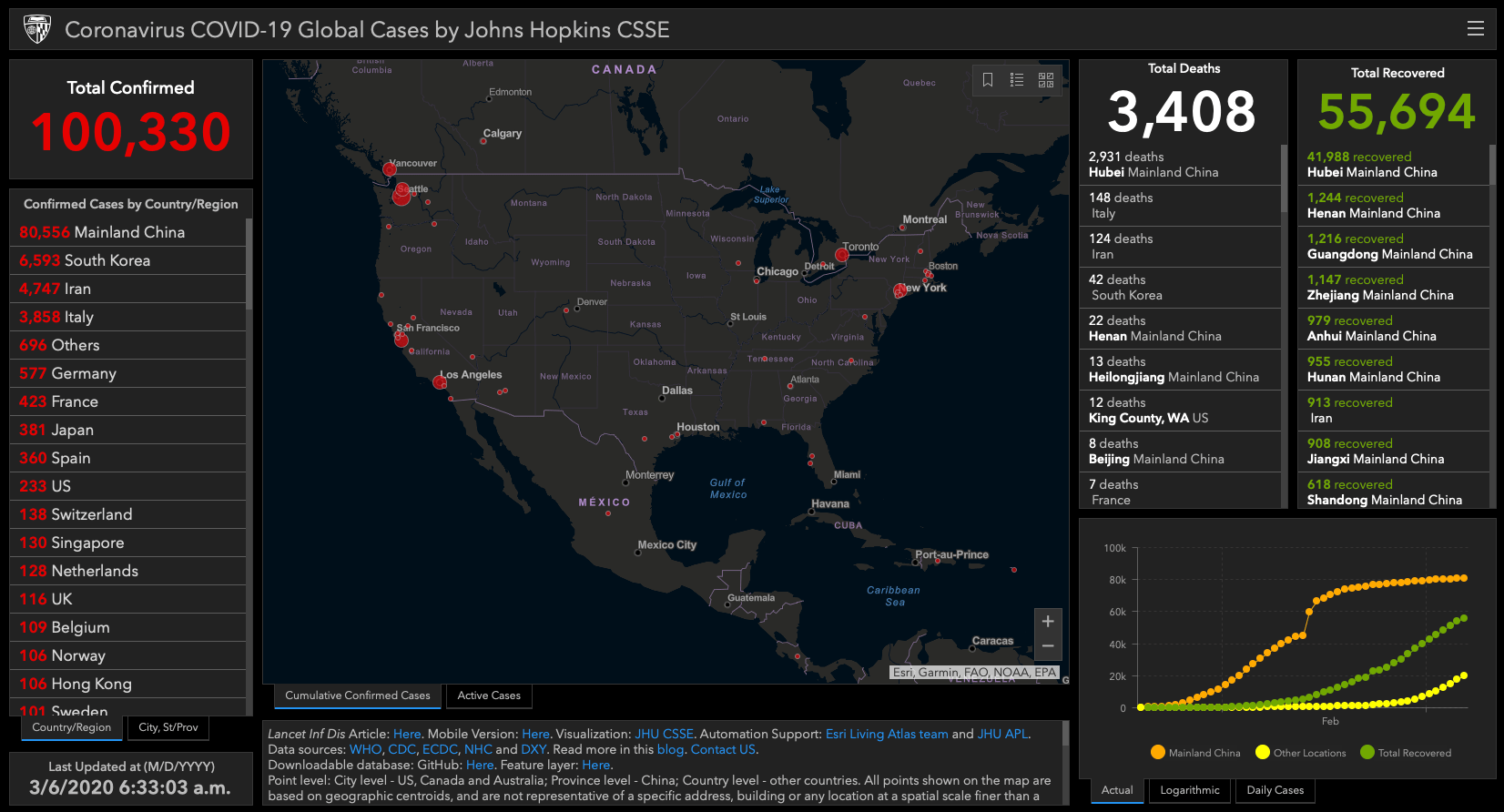The height and width of the screenshot is (812, 1504).
Task: Toggle Other Locations legend series
Action: [x=1300, y=753]
